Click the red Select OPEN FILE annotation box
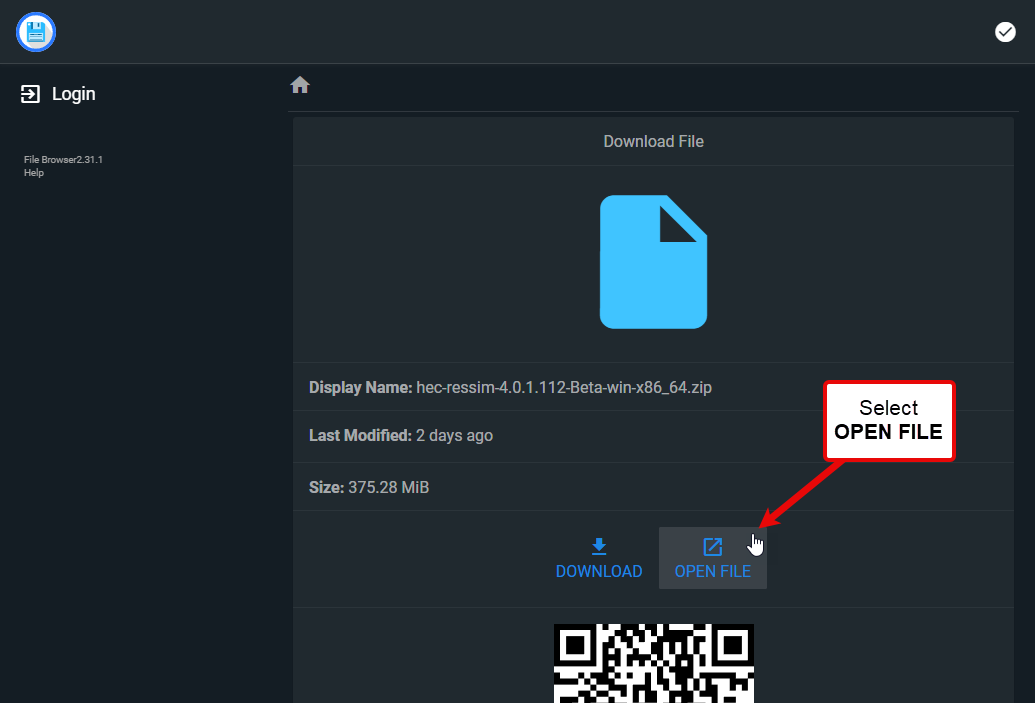The height and width of the screenshot is (703, 1035). [x=889, y=420]
